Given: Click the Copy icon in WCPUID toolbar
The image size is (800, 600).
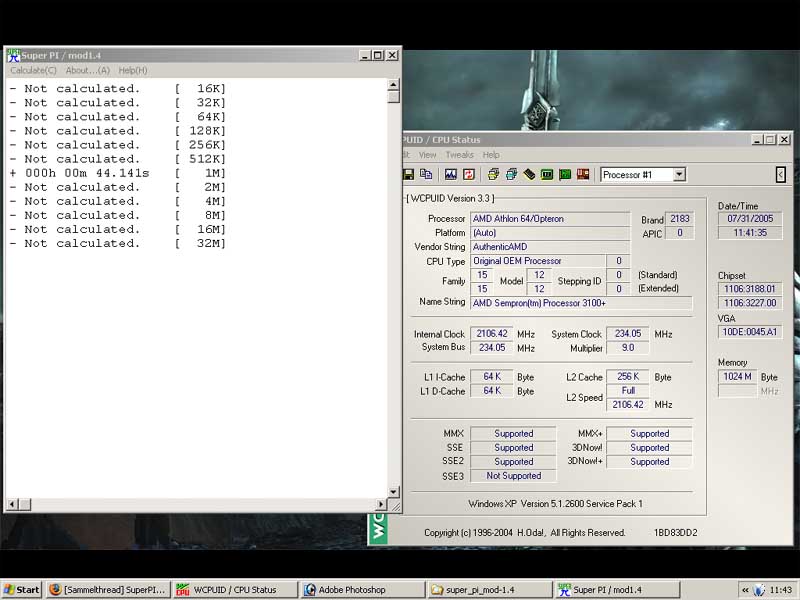Looking at the screenshot, I should pos(426,174).
